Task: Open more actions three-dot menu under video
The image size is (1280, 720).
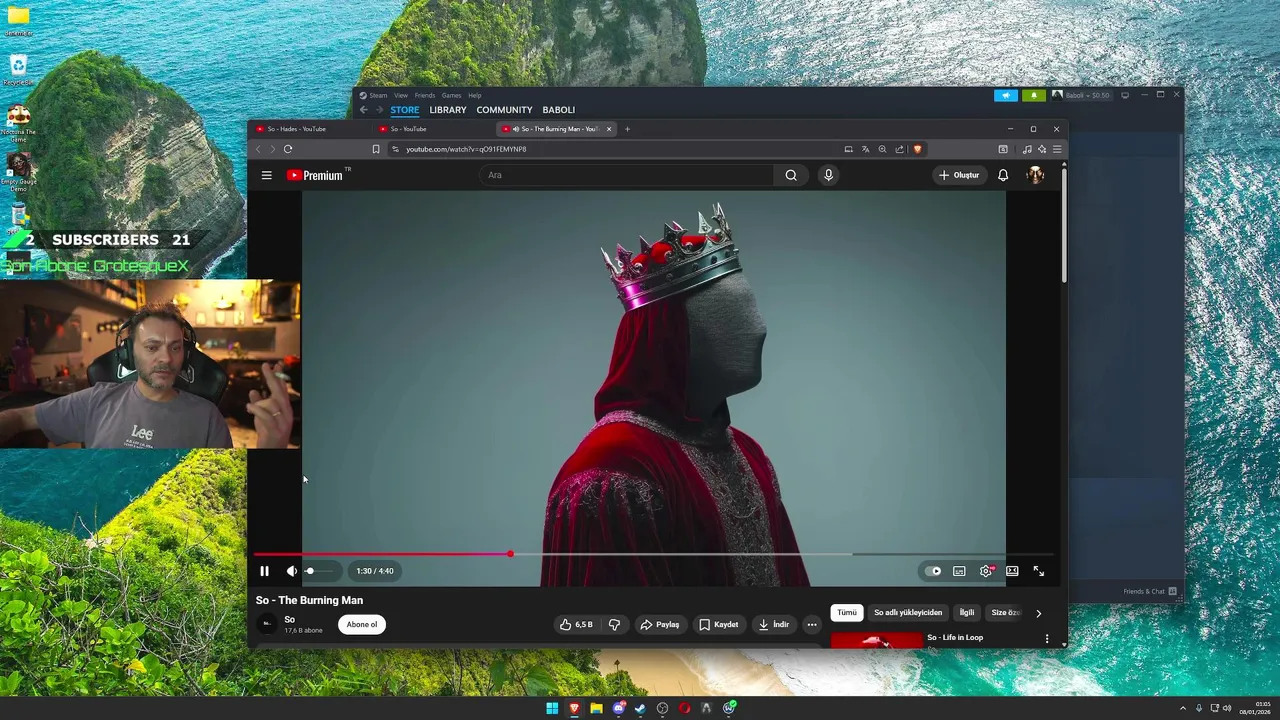Action: (x=812, y=624)
